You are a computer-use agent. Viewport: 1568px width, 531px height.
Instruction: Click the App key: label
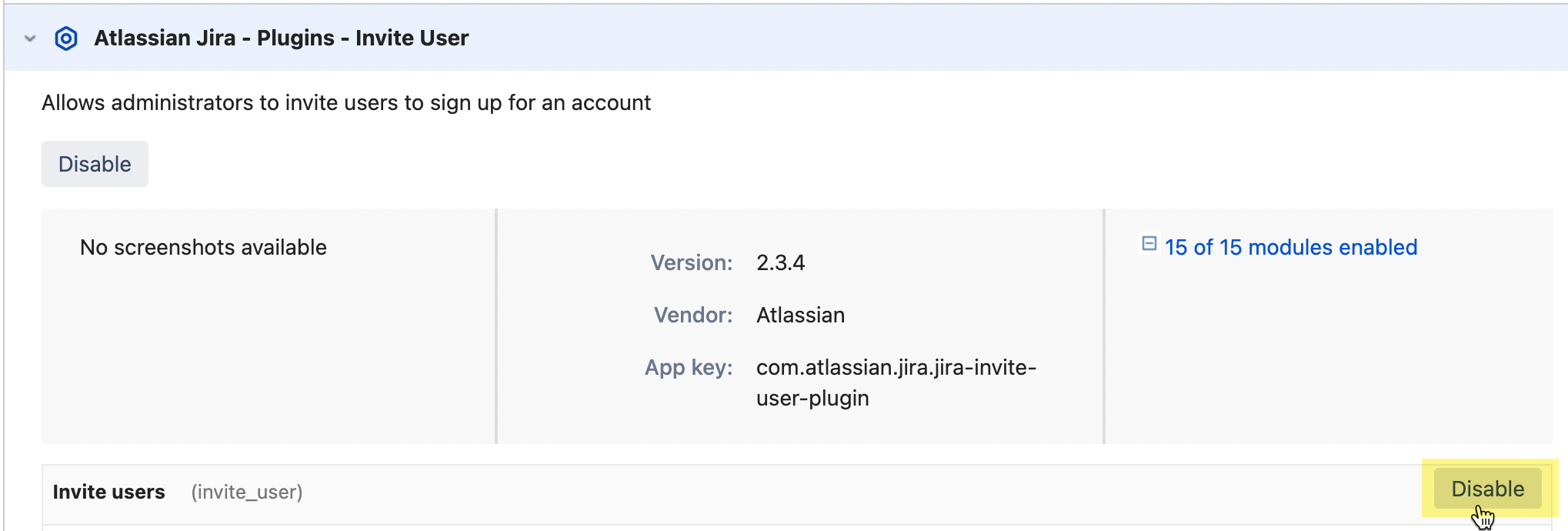click(x=689, y=367)
